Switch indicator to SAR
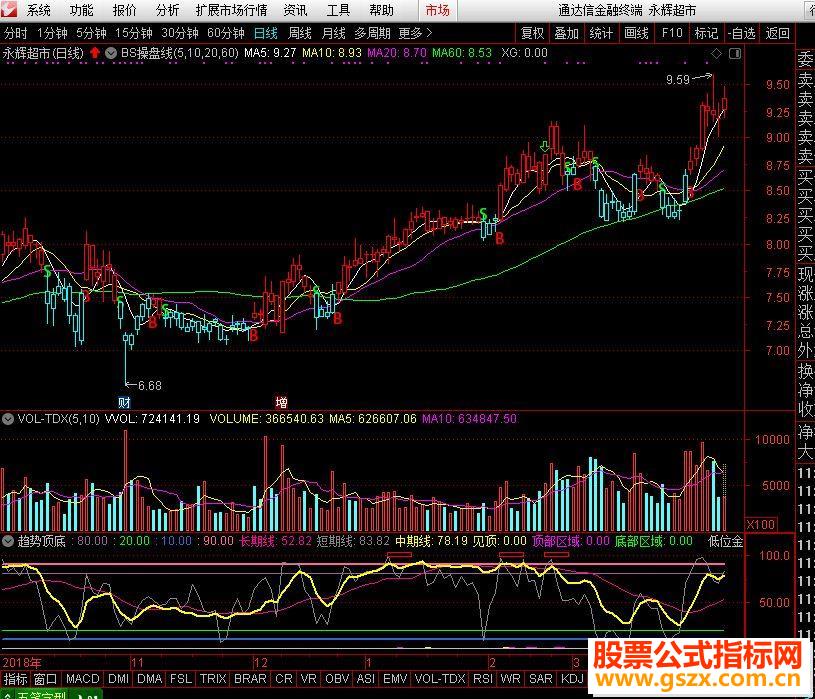Screen dimensions: 815x699 point(541,679)
